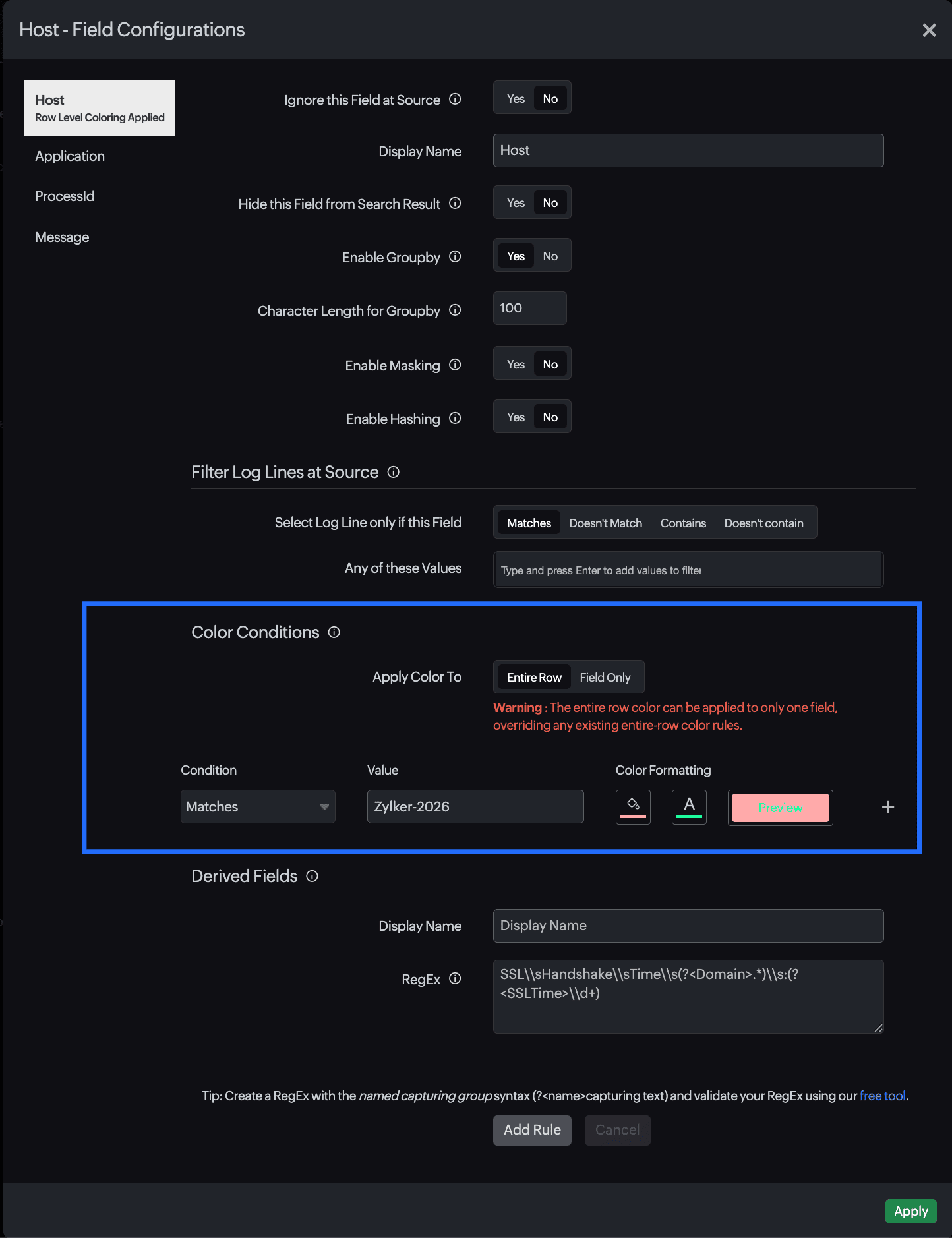Image resolution: width=952 pixels, height=1238 pixels.
Task: Choose the Doesn't Match filter option
Action: click(x=605, y=523)
